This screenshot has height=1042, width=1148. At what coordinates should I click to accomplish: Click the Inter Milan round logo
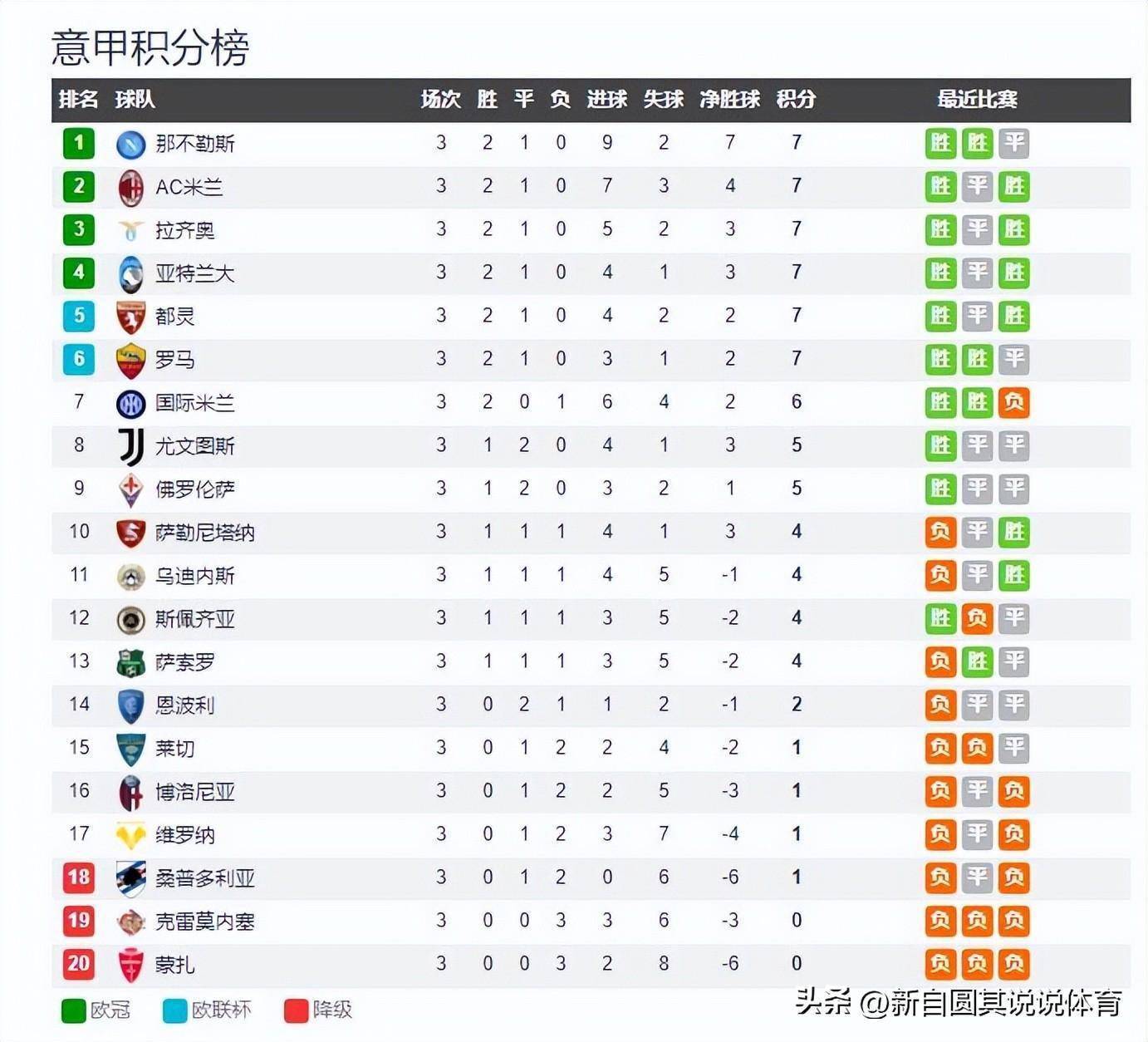pyautogui.click(x=130, y=403)
